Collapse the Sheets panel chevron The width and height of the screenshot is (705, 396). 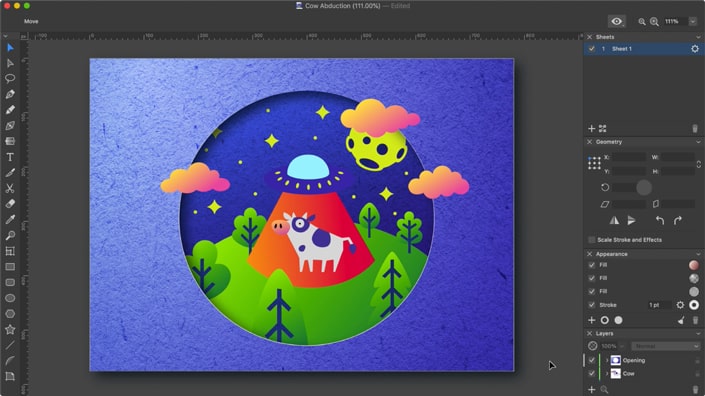click(x=698, y=37)
